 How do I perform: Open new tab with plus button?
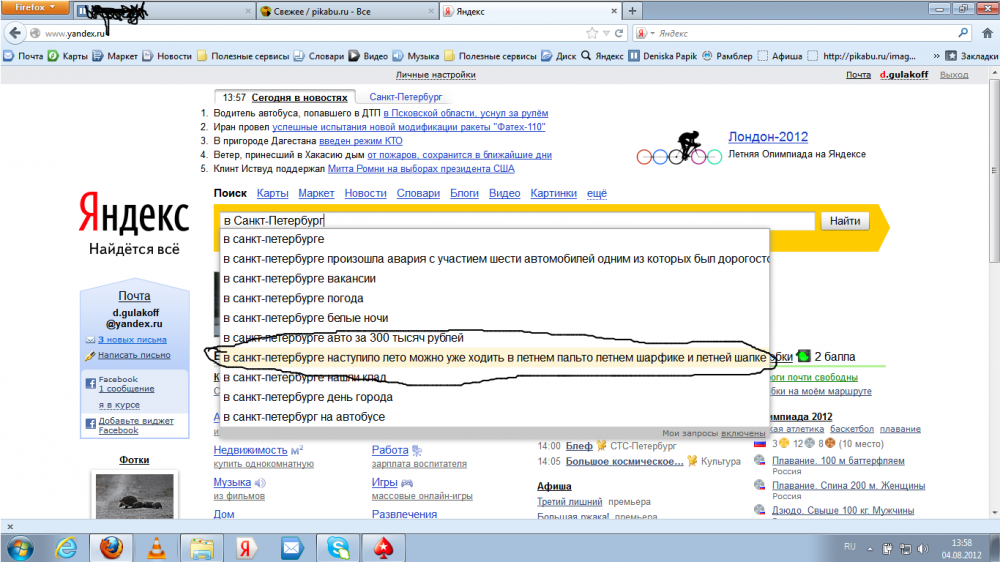point(632,11)
